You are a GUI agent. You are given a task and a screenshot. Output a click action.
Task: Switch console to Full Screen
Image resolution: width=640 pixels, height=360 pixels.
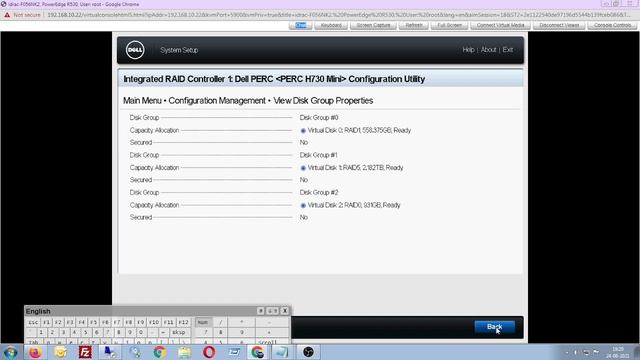[449, 25]
